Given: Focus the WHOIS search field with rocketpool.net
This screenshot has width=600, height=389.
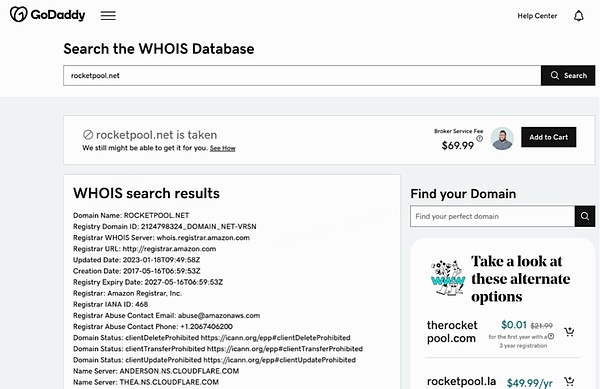Looking at the screenshot, I should click(x=302, y=75).
